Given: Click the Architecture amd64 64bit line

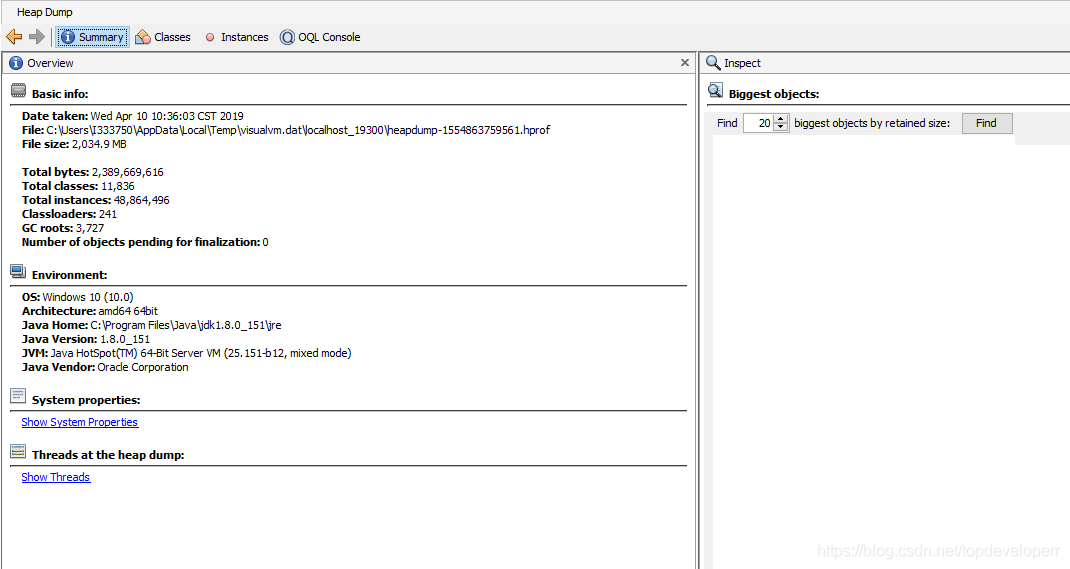Looking at the screenshot, I should tap(89, 312).
